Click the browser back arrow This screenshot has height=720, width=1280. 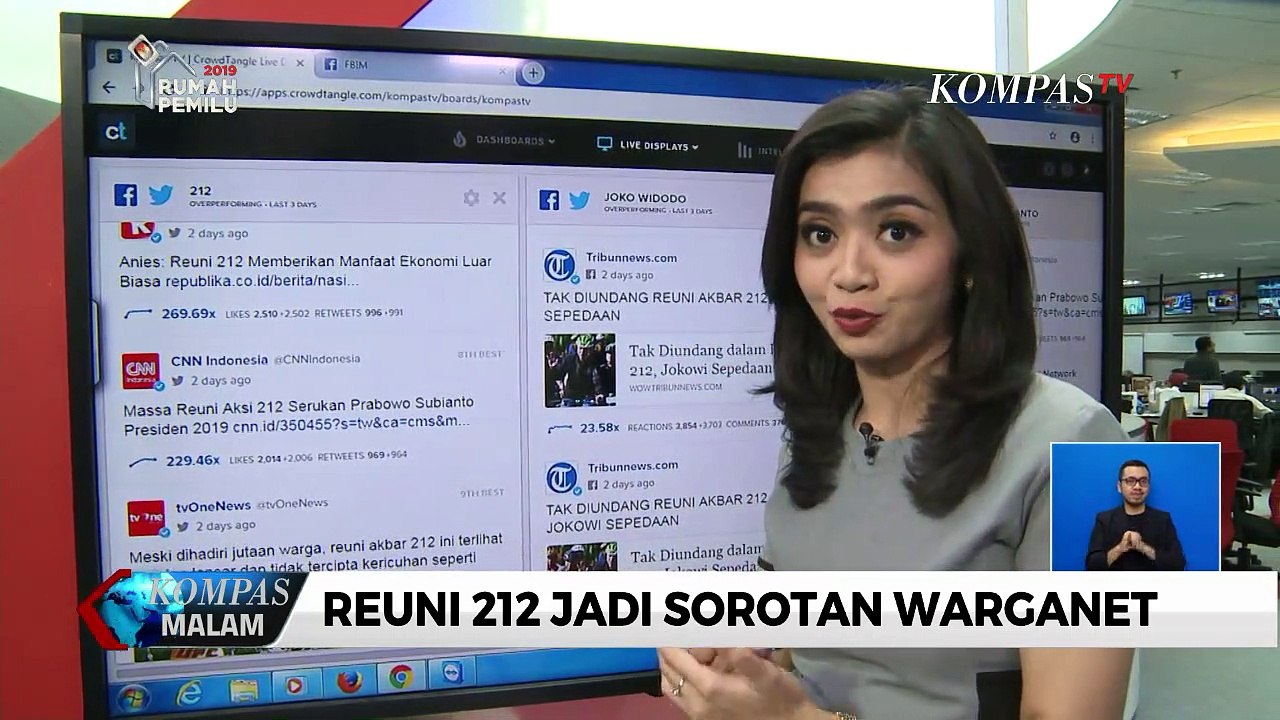click(x=109, y=87)
